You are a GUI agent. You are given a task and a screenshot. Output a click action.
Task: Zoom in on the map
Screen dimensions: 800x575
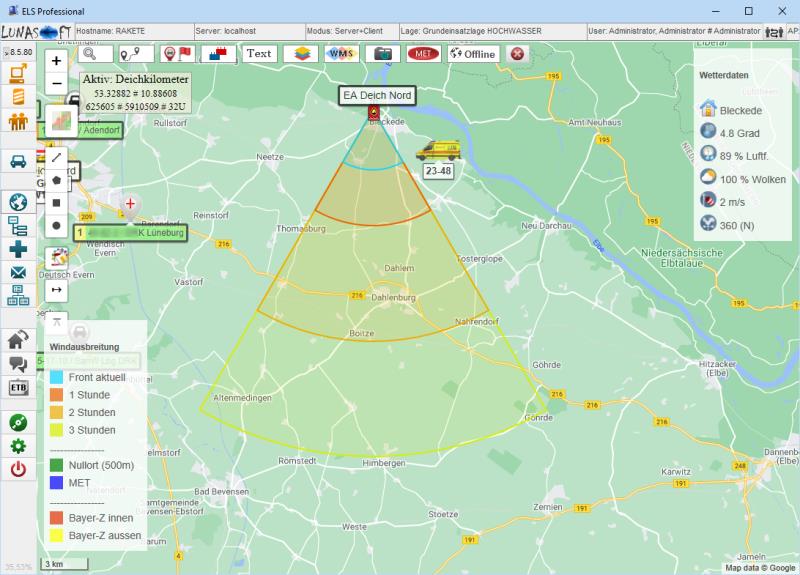click(x=56, y=60)
